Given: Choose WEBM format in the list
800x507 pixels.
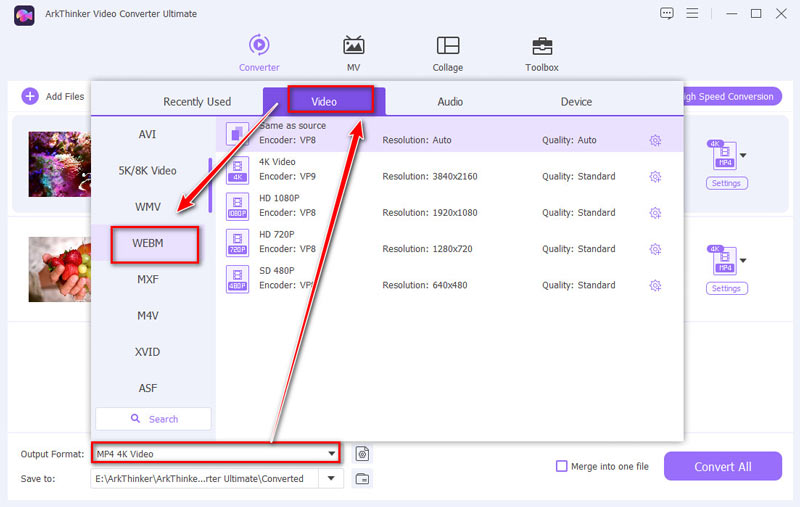Looking at the screenshot, I should tap(147, 243).
